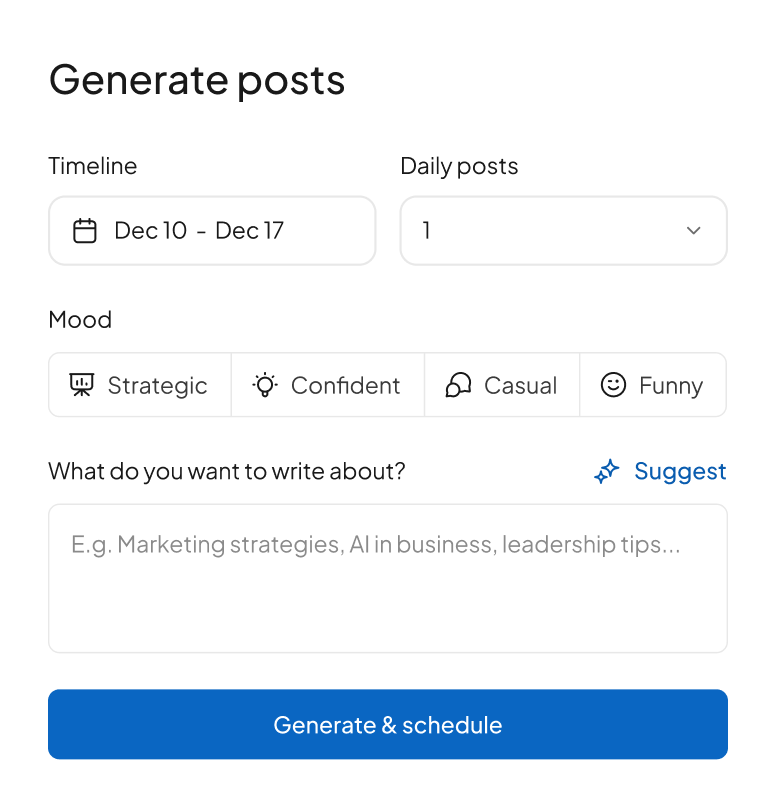Screen dimensions: 776x808
Task: Click the sparkles icon next to Suggest
Action: coord(607,471)
